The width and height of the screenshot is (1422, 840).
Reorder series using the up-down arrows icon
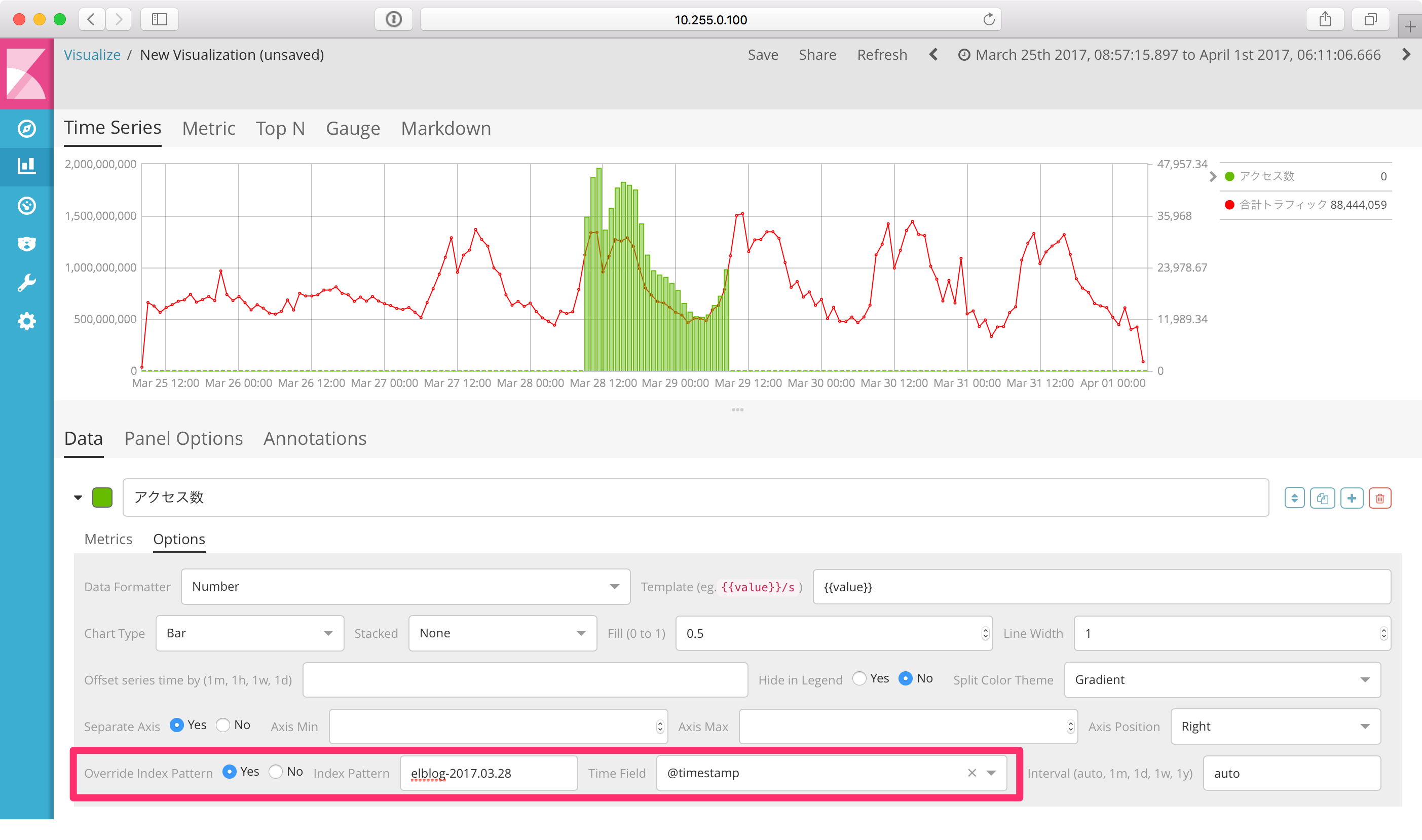coord(1294,498)
